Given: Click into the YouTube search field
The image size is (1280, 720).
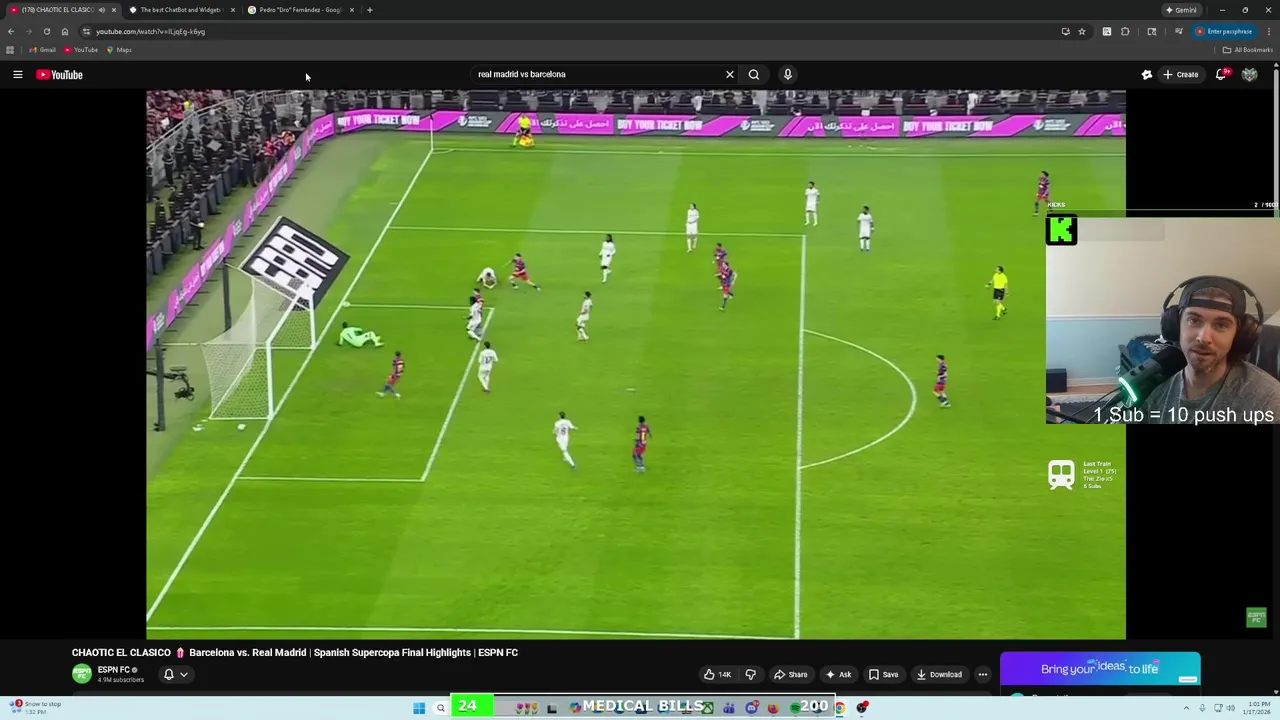Looking at the screenshot, I should tap(596, 74).
